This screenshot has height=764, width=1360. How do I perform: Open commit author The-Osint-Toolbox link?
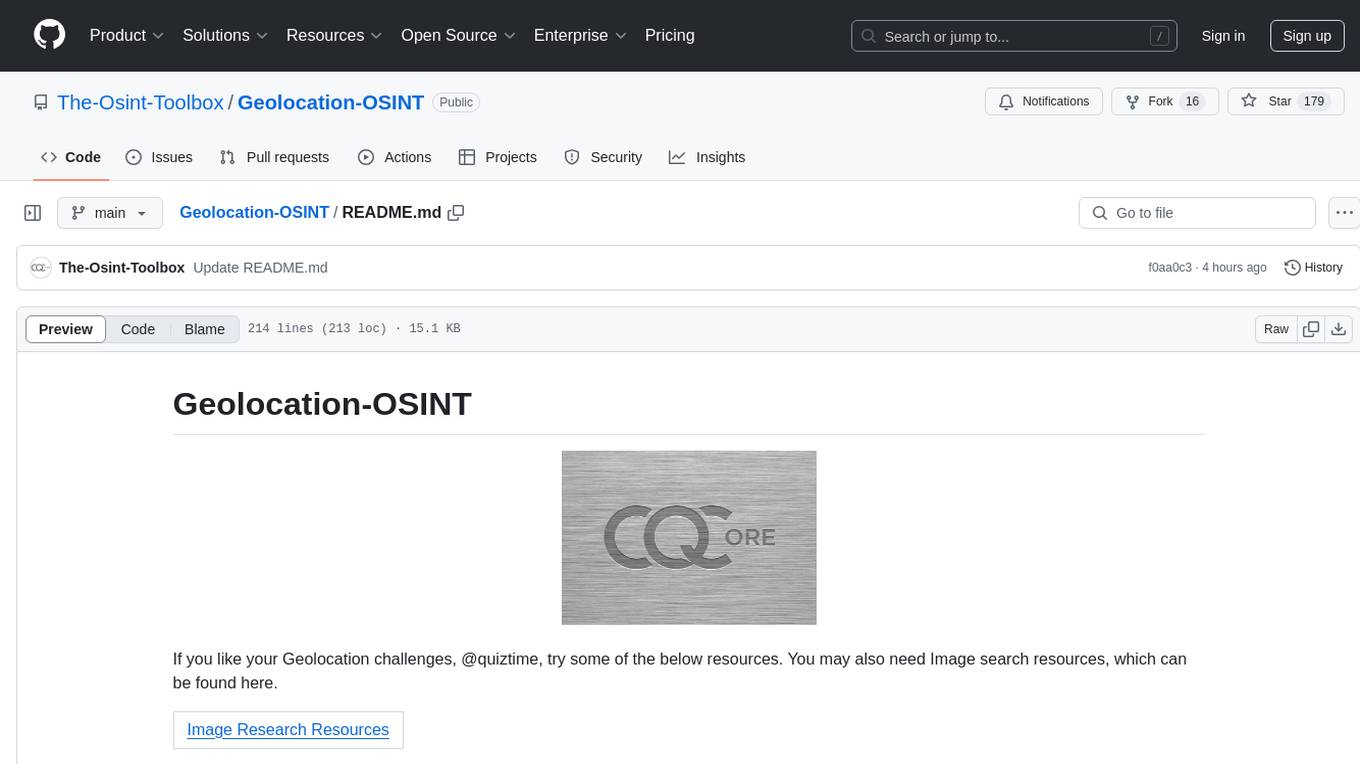[122, 267]
